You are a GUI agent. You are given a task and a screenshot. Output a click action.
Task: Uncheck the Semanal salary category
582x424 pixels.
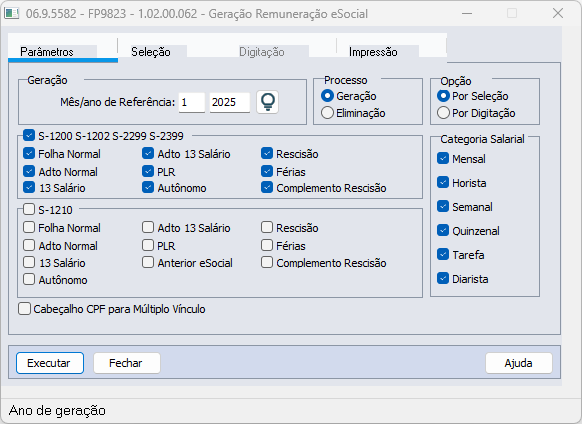point(443,206)
